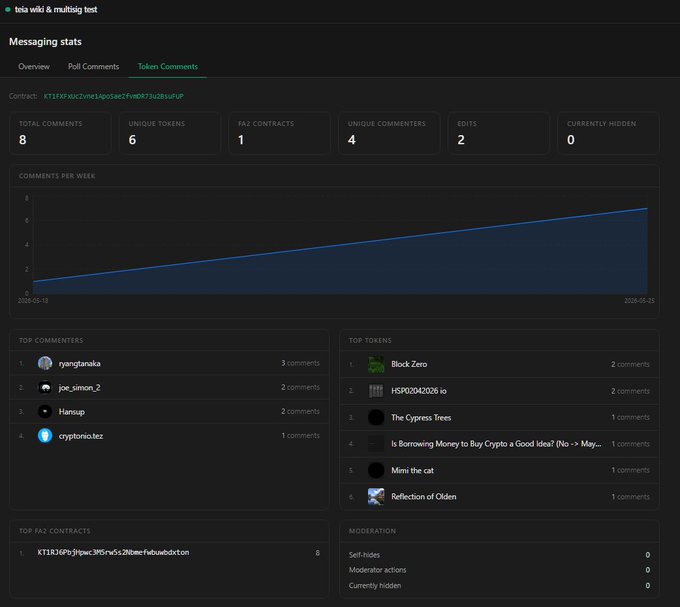
Task: Open the Is Borrowing Money token thumbnail
Action: [376, 444]
